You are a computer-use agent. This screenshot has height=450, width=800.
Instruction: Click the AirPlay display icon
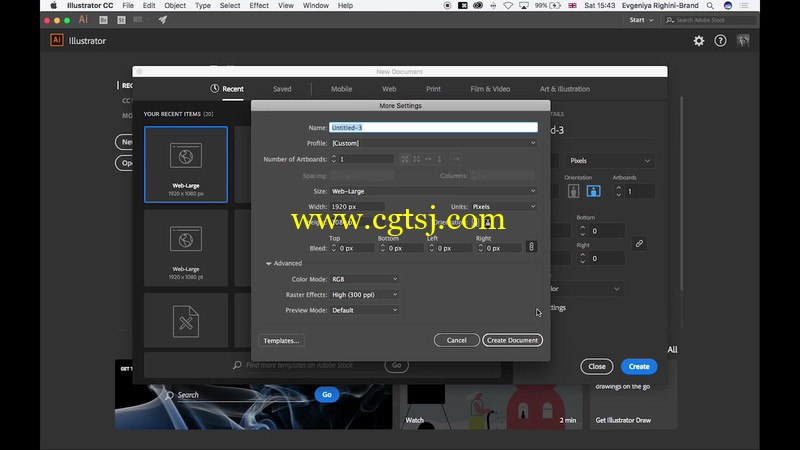point(523,6)
